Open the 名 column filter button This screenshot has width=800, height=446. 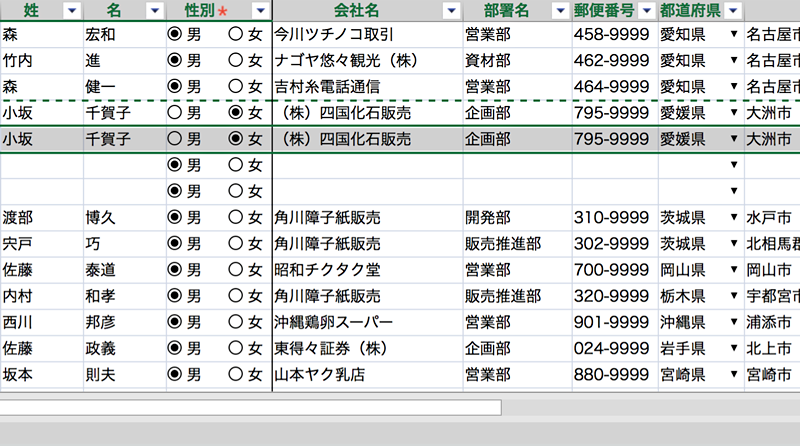(153, 10)
